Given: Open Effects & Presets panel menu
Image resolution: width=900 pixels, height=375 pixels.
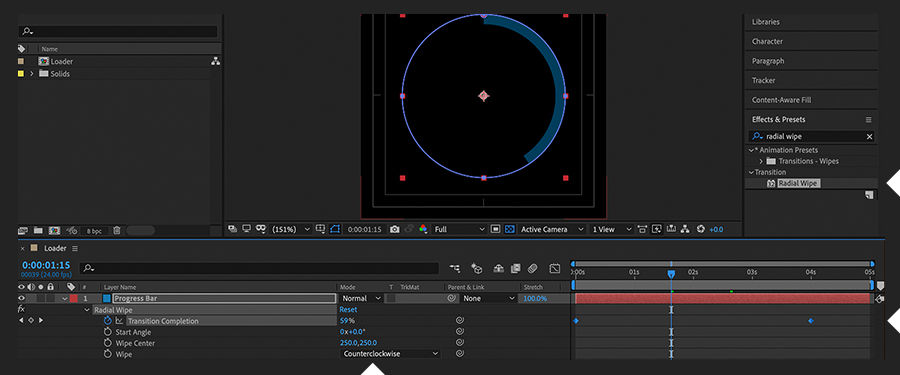Looking at the screenshot, I should pyautogui.click(x=868, y=119).
